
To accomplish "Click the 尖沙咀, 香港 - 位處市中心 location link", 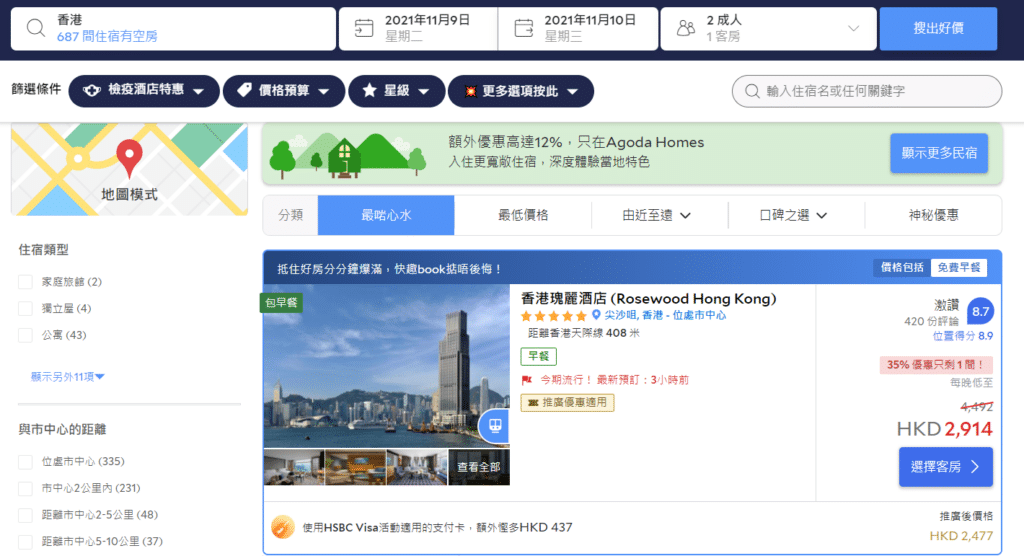I will [x=665, y=315].
